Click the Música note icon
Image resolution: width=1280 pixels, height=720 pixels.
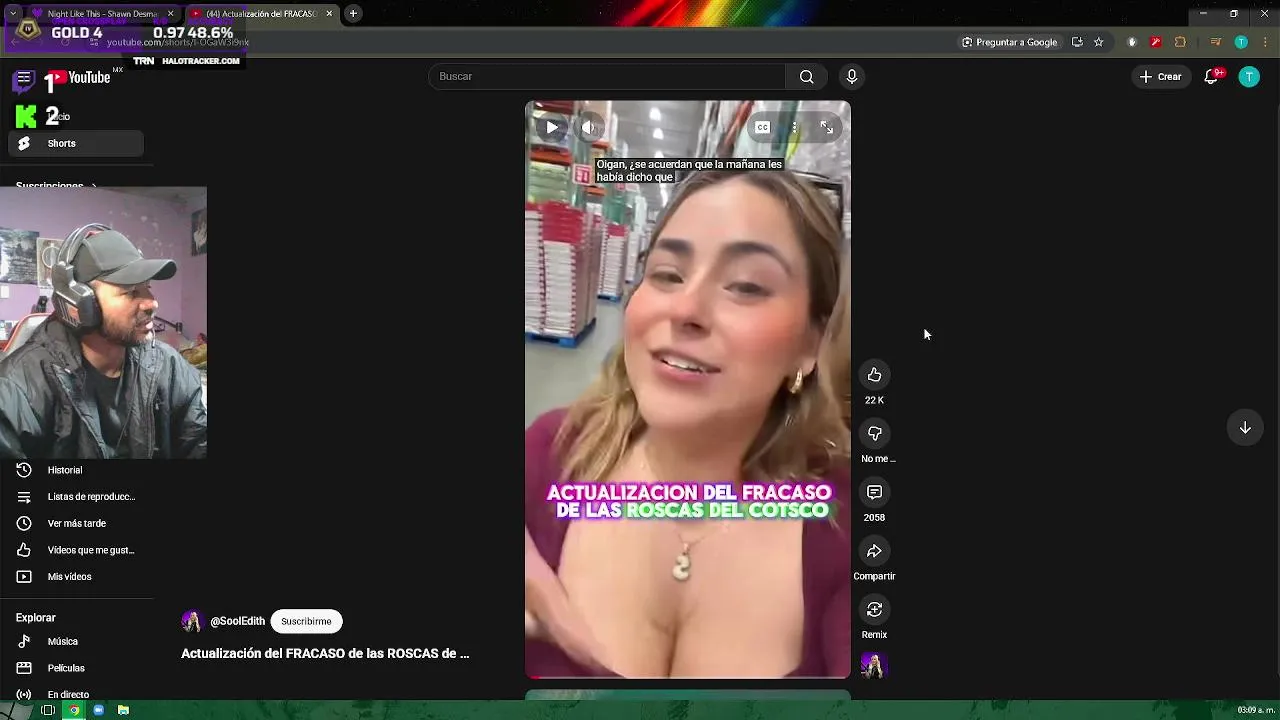[x=24, y=642]
